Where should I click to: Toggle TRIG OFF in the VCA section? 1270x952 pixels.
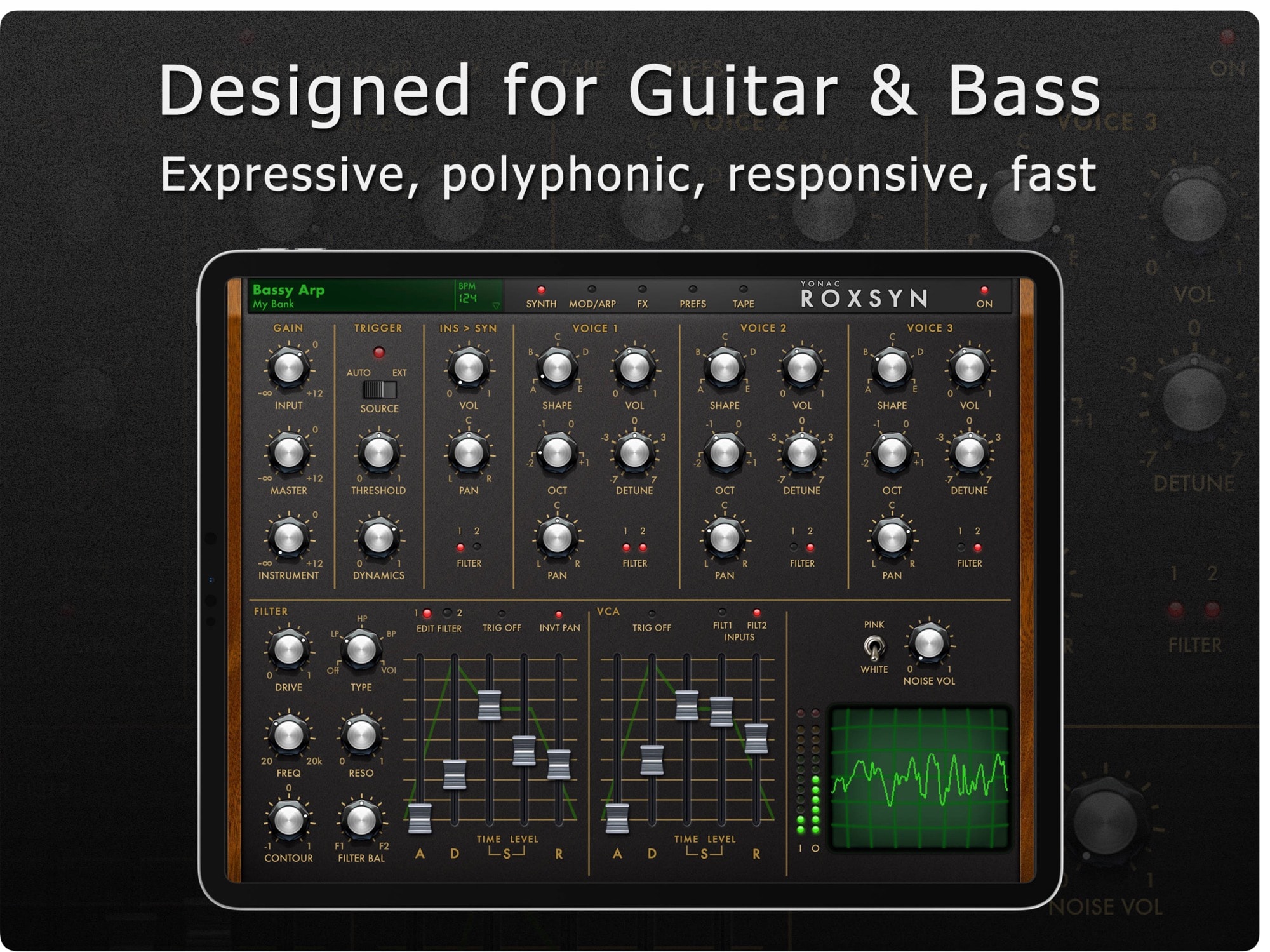tap(652, 613)
